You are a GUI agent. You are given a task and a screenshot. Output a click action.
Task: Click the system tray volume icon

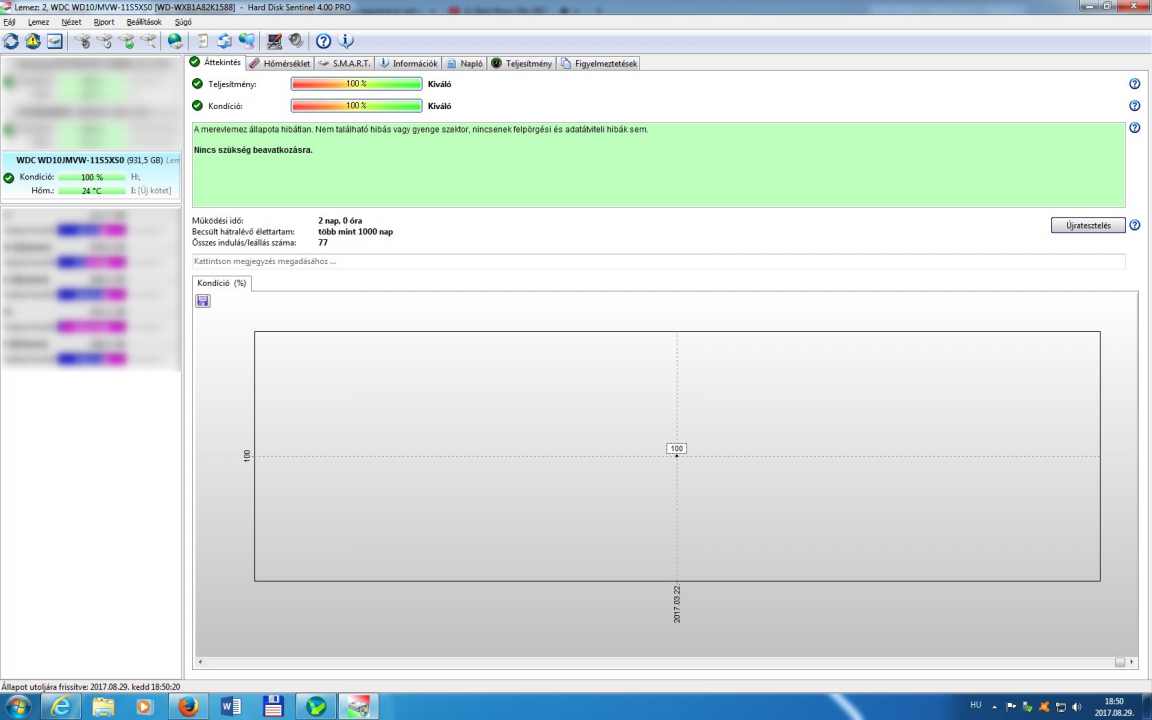1077,707
